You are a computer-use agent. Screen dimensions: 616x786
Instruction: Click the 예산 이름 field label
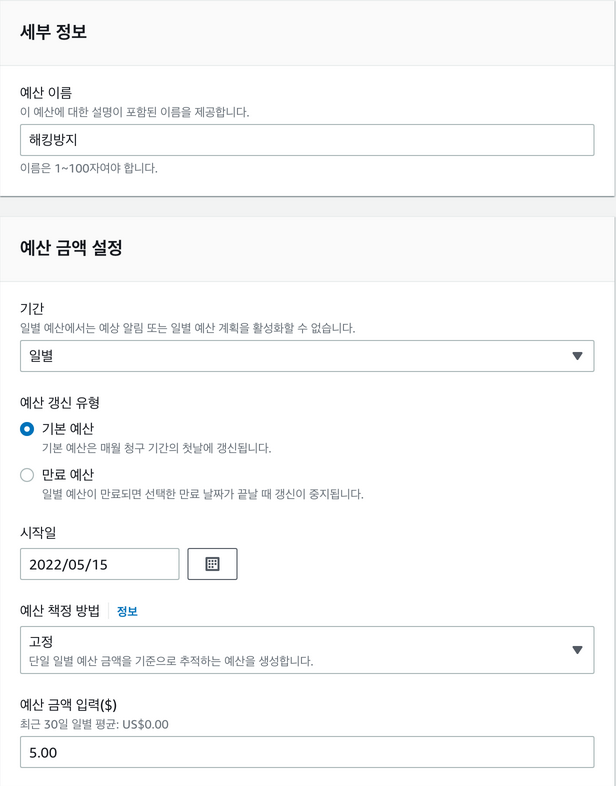coord(52,93)
